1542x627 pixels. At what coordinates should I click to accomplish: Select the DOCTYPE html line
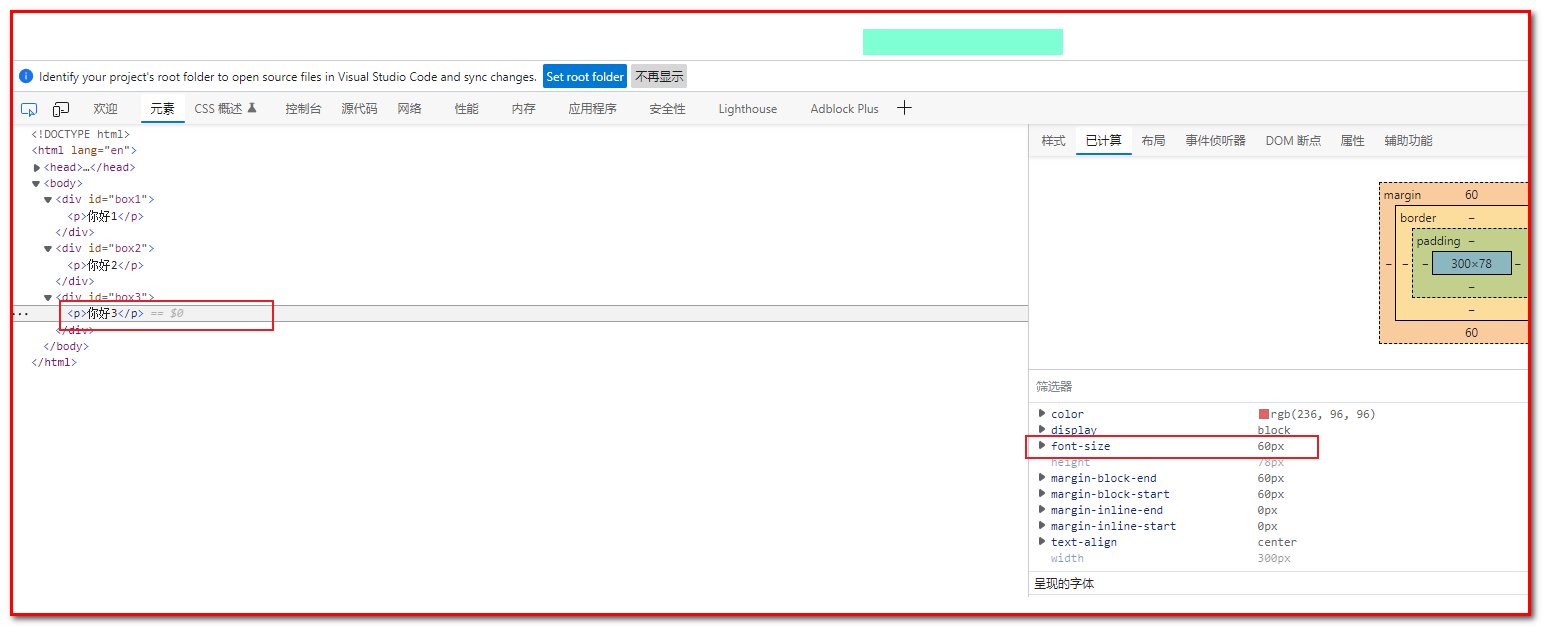tap(80, 134)
